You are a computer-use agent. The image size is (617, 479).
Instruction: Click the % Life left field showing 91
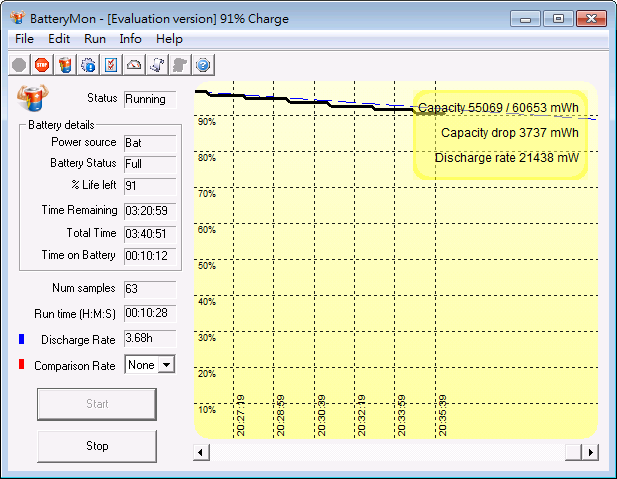[150, 186]
